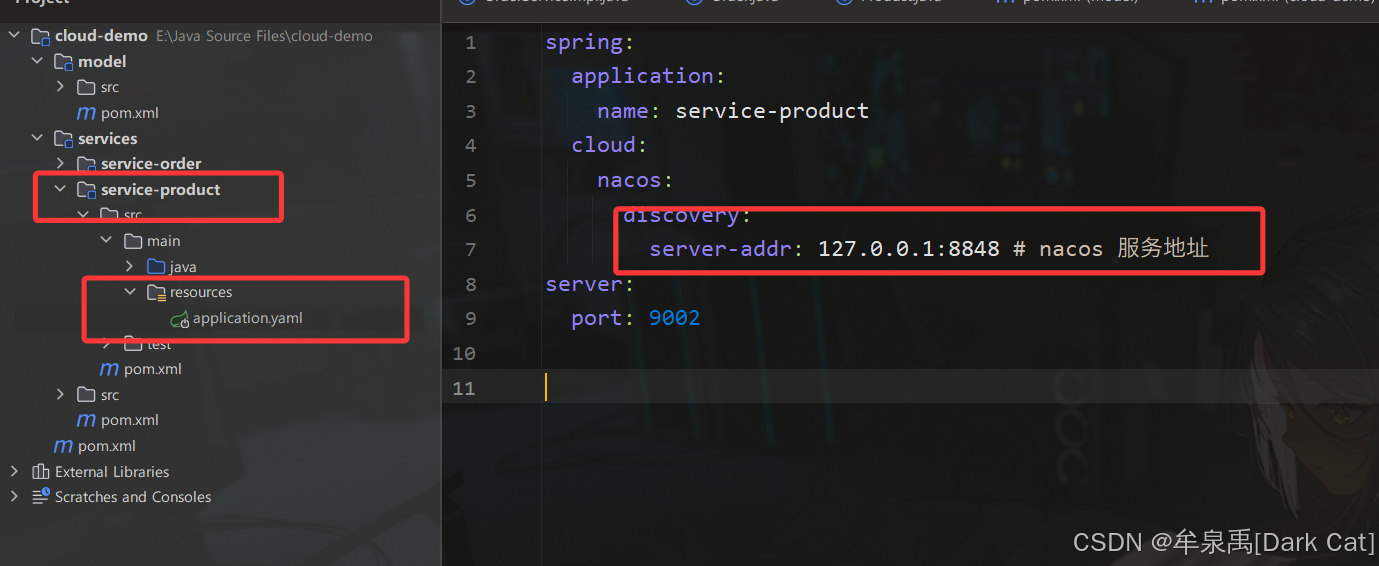Image resolution: width=1379 pixels, height=566 pixels.
Task: Click the 'cloud:' key in the editor
Action: (x=610, y=145)
